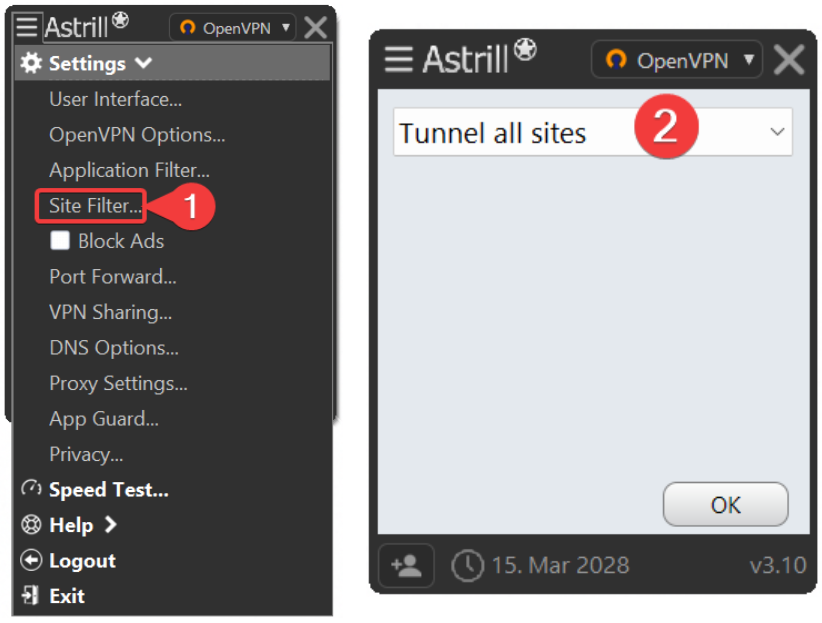Open OpenVPN protocol dropdown in right window
The width and height of the screenshot is (822, 623).
(677, 60)
